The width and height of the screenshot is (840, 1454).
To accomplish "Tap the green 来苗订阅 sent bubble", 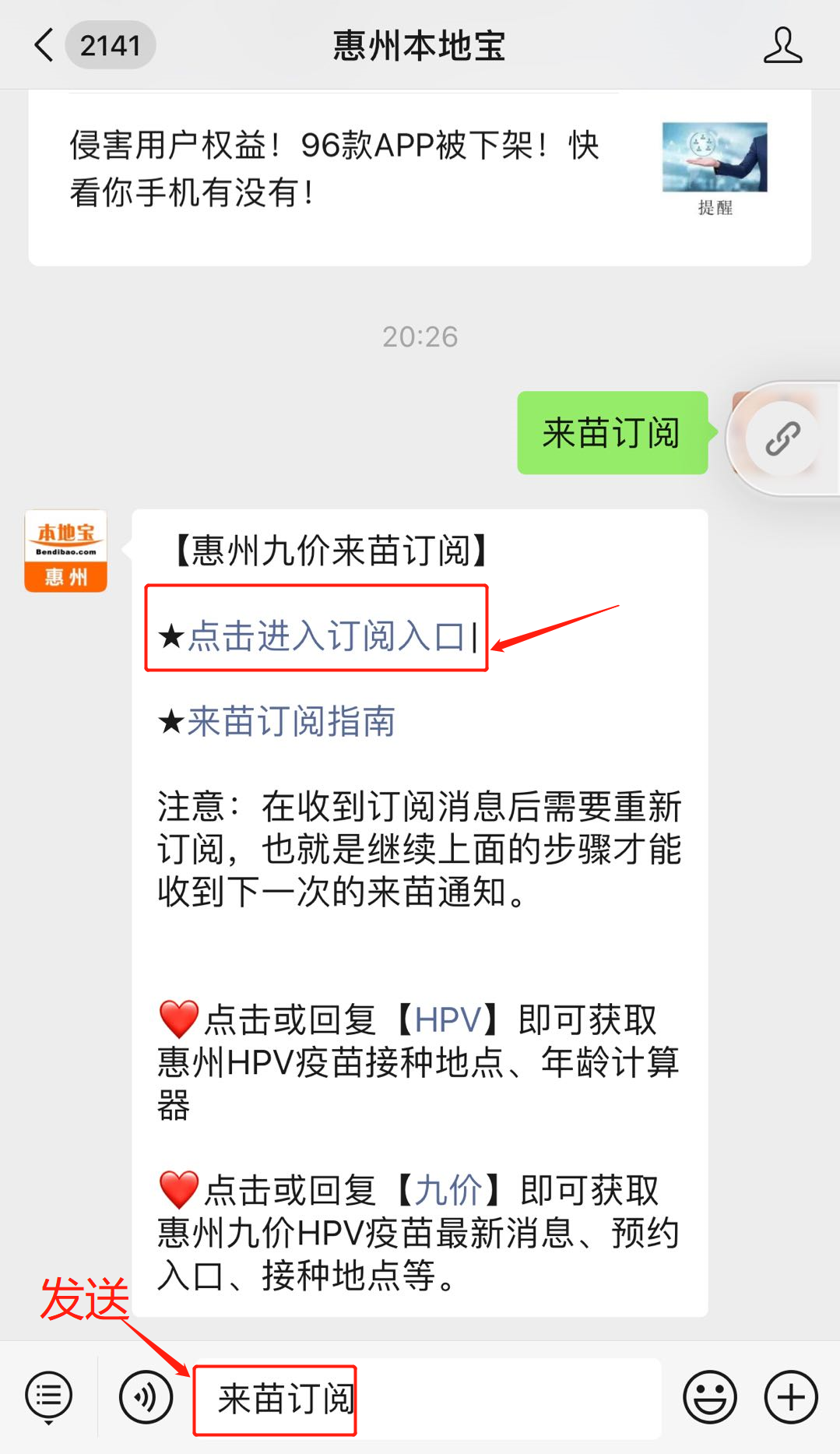I will pos(612,433).
